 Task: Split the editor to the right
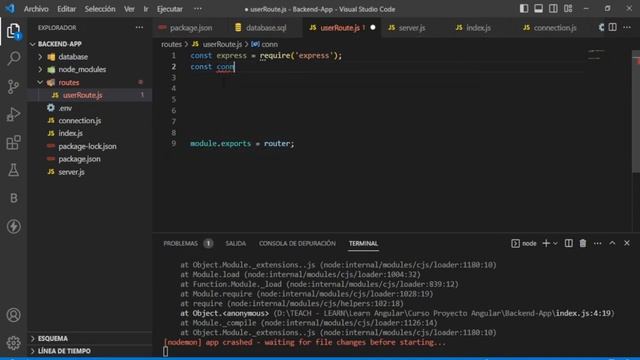coord(613,27)
